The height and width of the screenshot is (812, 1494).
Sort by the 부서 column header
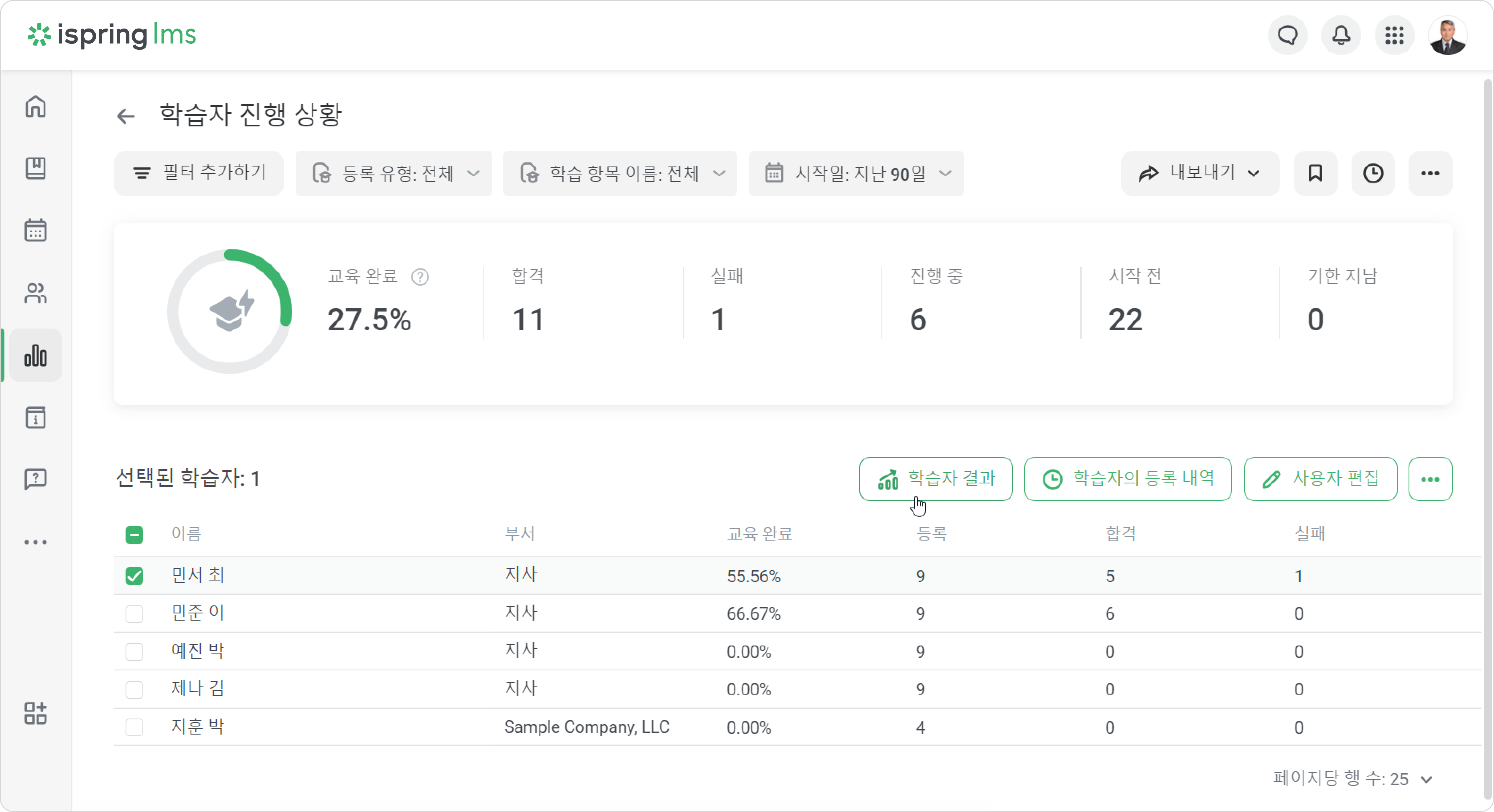coord(520,534)
